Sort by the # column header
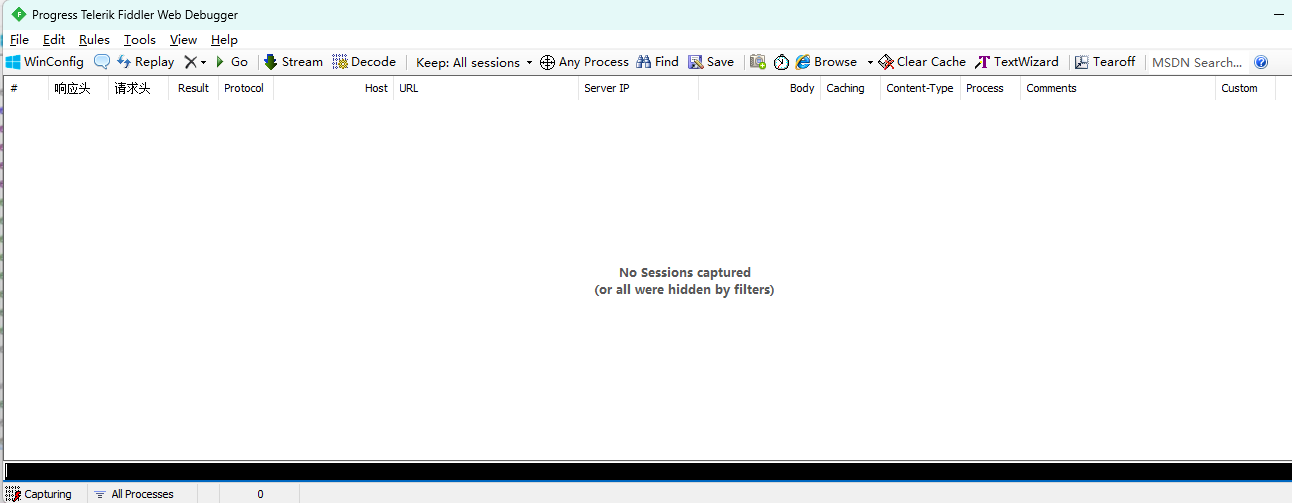1292x503 pixels. tap(26, 88)
